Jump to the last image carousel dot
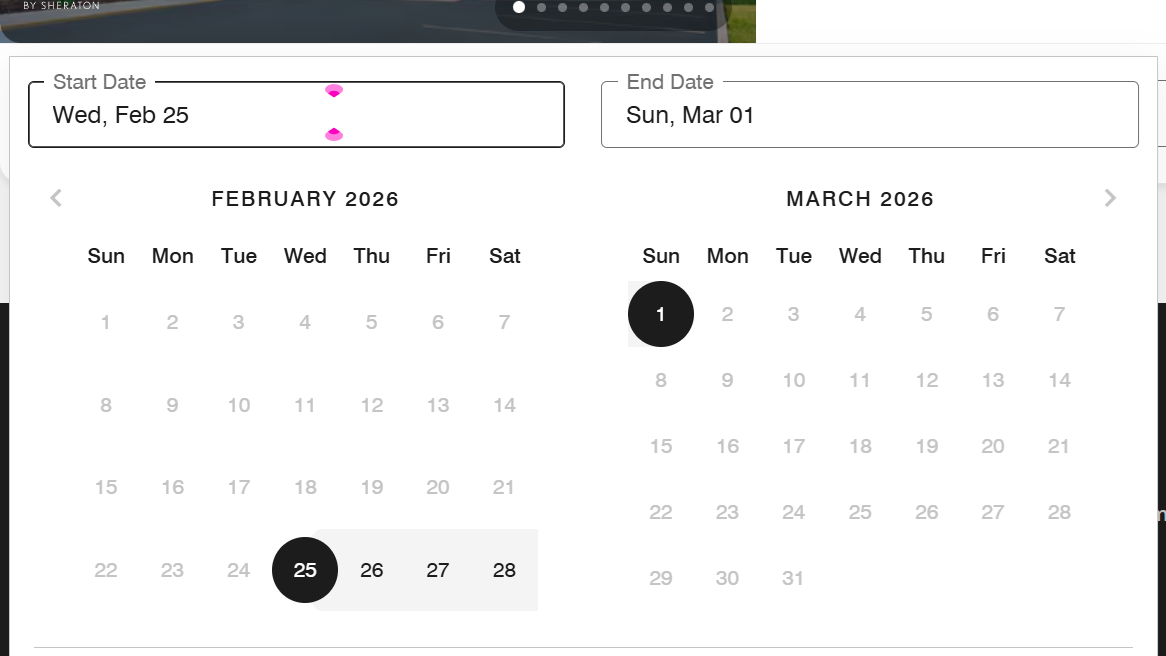The image size is (1166, 656). click(709, 7)
